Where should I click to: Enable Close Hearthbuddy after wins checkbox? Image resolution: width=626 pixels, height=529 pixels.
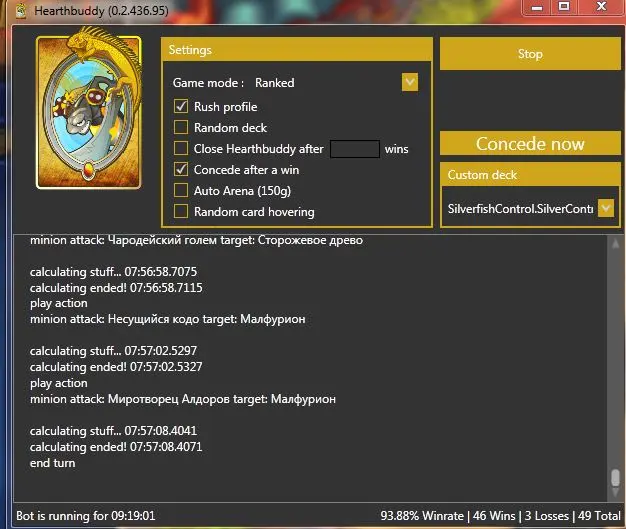pos(181,148)
